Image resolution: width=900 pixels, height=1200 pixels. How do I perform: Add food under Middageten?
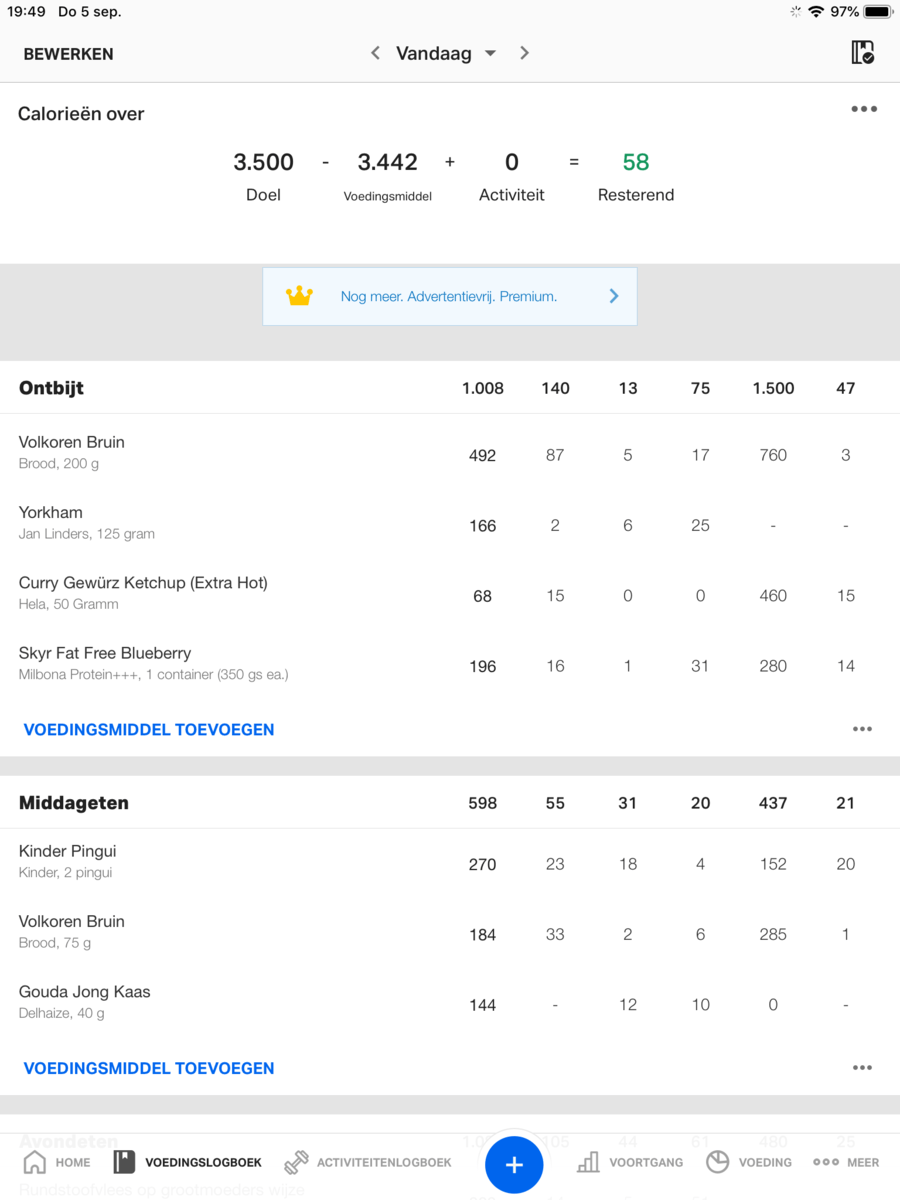[149, 1068]
